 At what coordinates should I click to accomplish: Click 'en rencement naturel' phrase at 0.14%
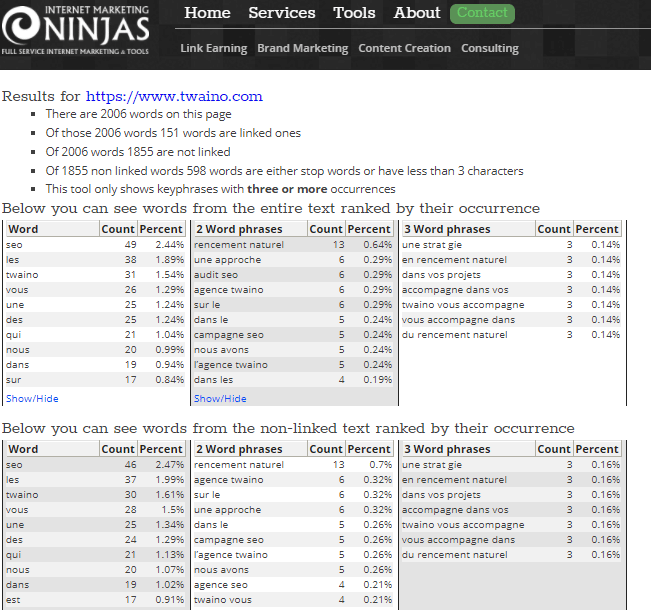[454, 260]
